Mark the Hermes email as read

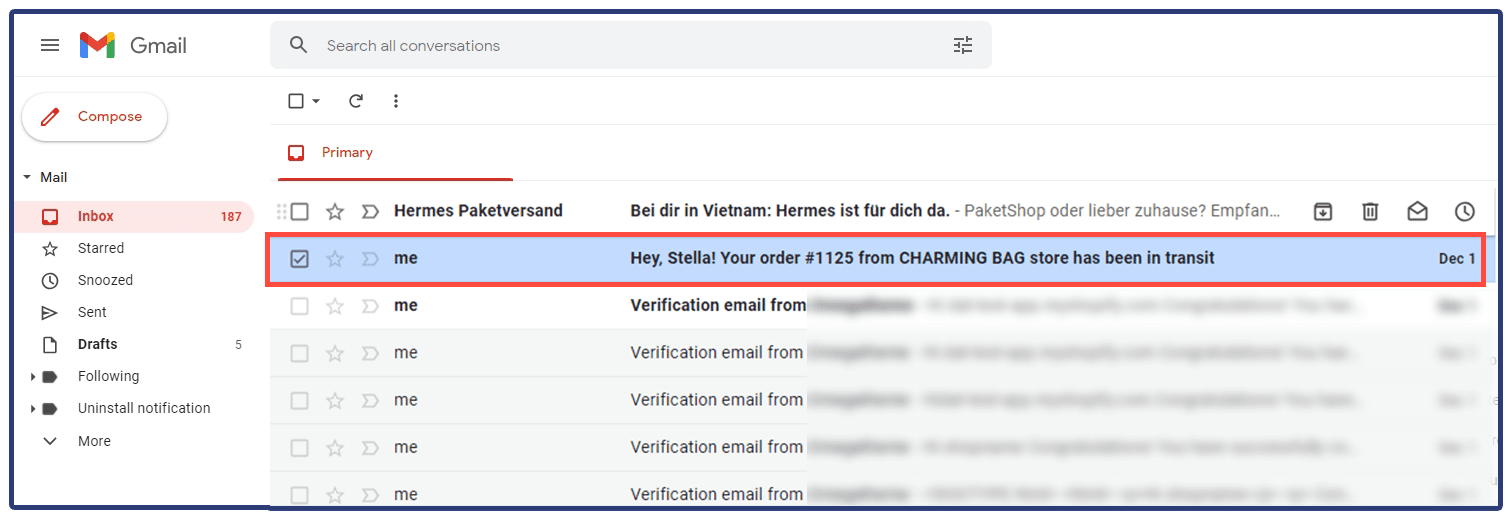[x=1417, y=211]
